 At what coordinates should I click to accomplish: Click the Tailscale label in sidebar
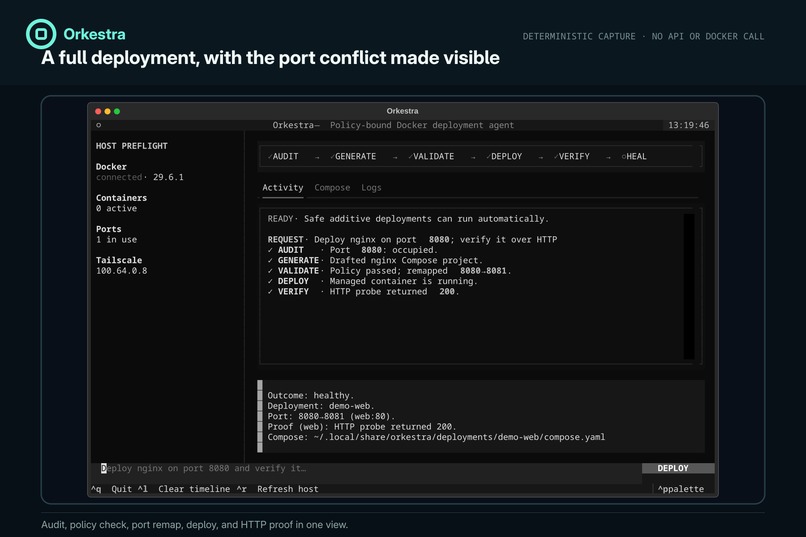(119, 260)
